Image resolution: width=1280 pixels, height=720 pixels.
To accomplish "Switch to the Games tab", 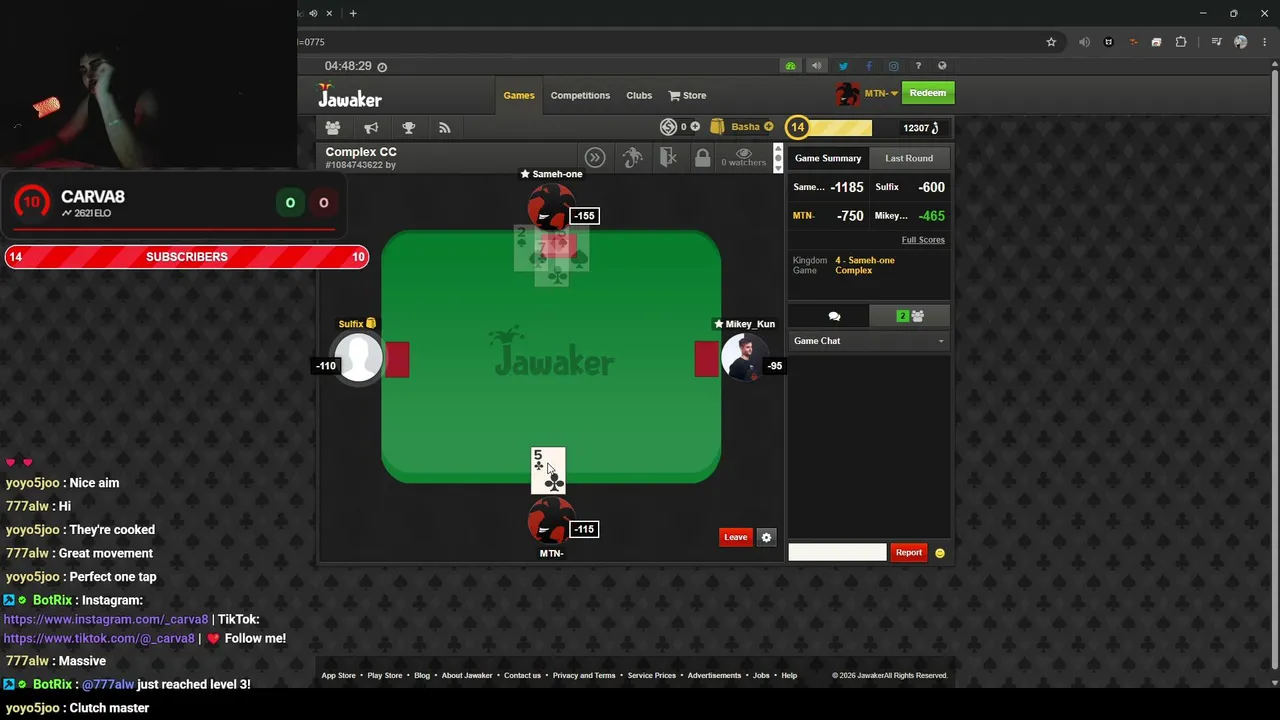I will click(x=519, y=95).
